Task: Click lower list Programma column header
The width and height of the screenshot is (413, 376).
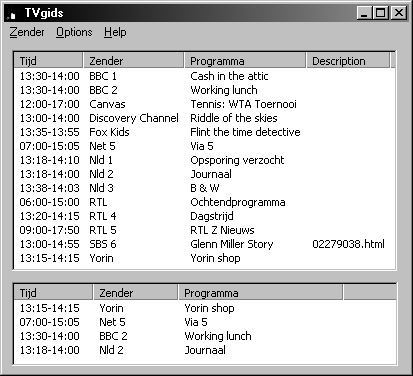Action: 260,293
